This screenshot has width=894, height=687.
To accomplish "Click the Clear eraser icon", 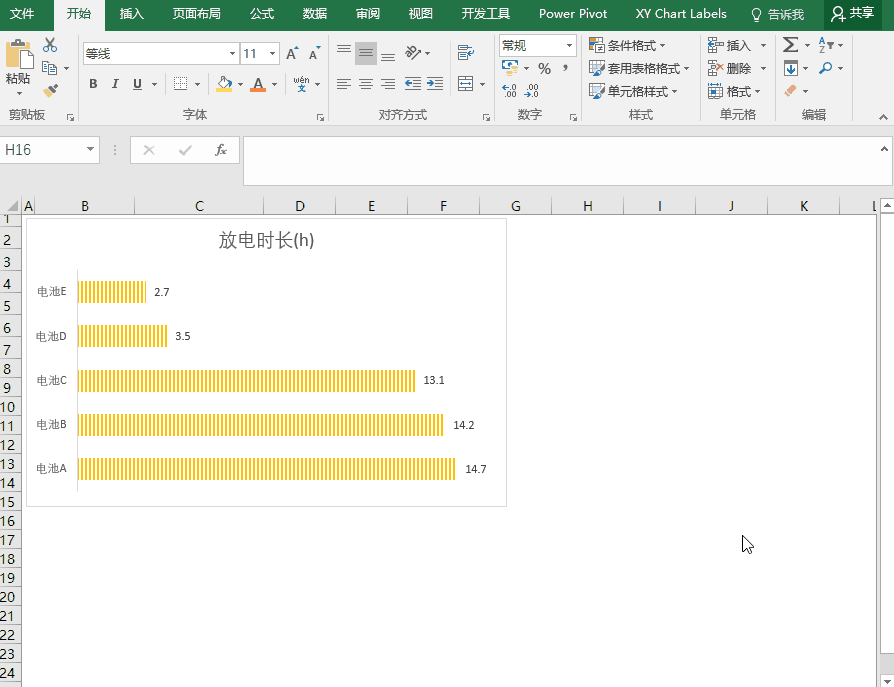I will click(x=791, y=91).
